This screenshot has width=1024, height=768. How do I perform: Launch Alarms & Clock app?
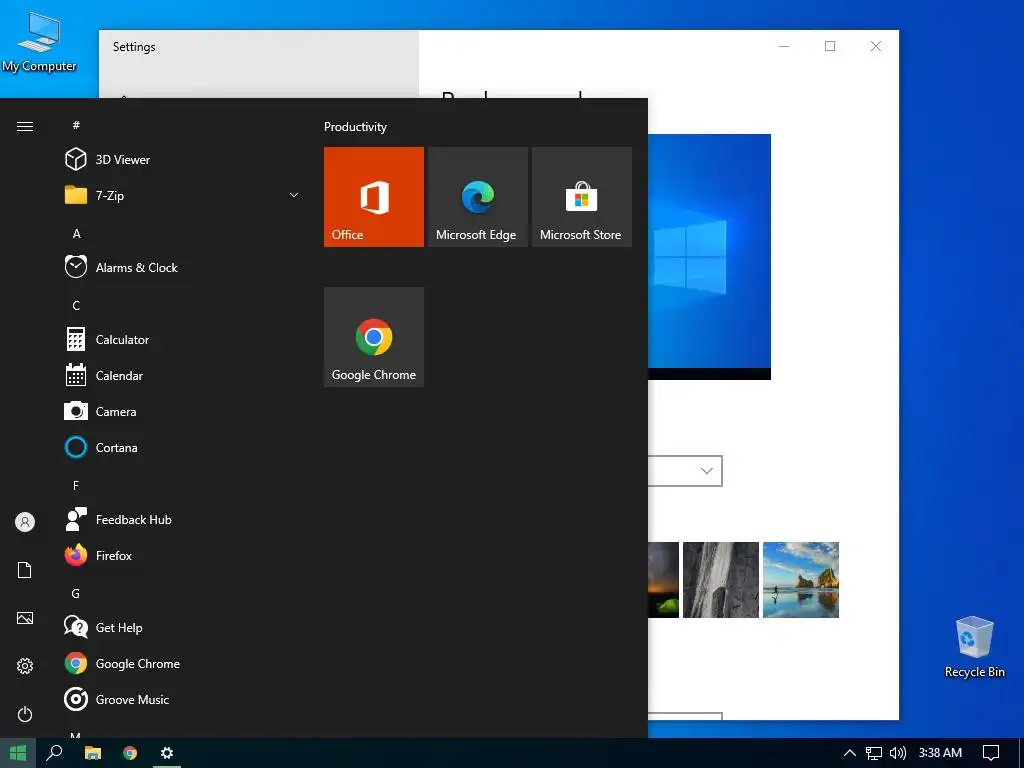pos(180,268)
